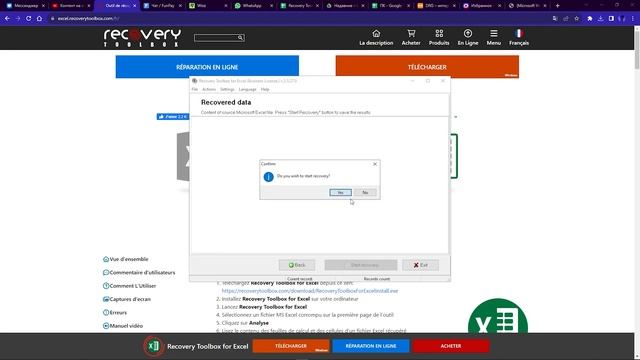This screenshot has height=360, width=640.
Task: Reload the browser page
Action: coord(29,18)
